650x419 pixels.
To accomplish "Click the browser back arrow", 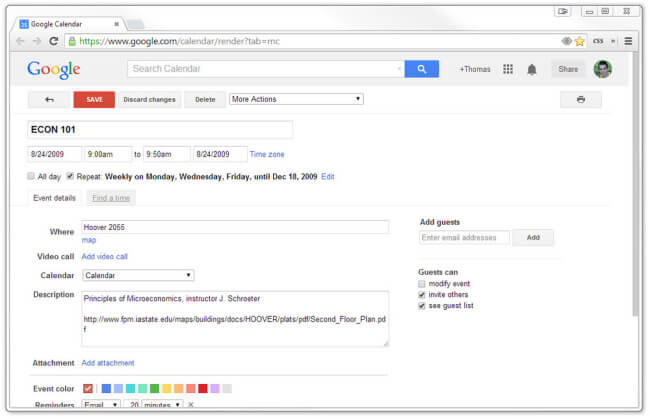I will pyautogui.click(x=20, y=41).
